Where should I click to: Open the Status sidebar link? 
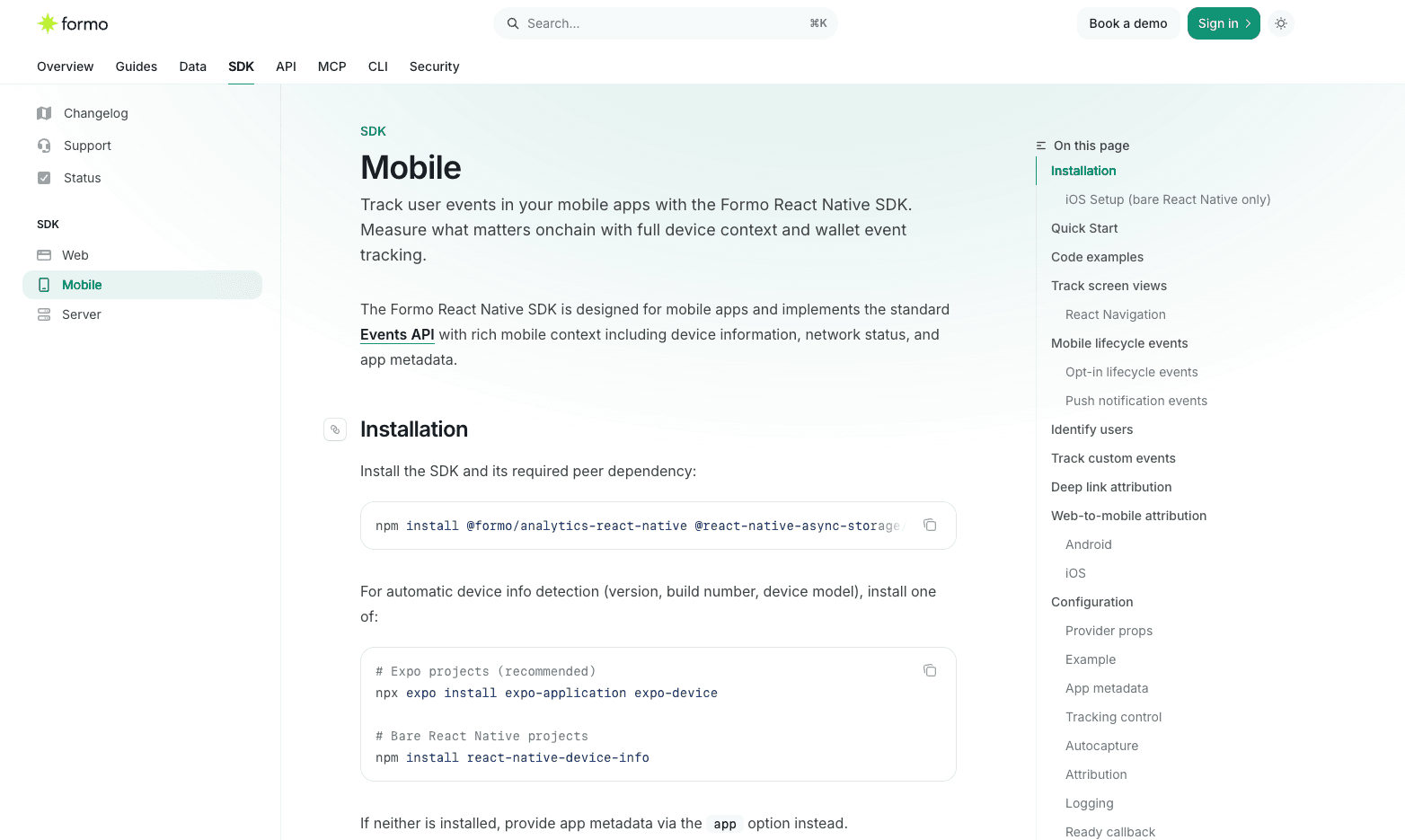tap(83, 178)
